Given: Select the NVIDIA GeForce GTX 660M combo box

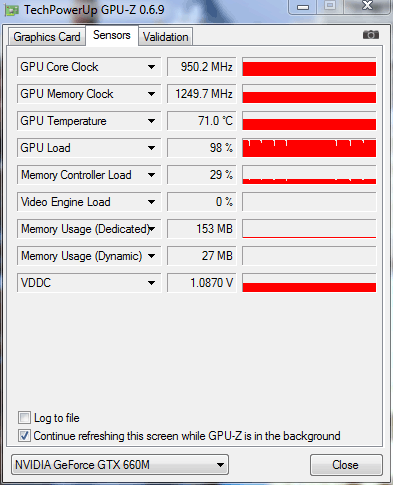Looking at the screenshot, I should tap(120, 464).
